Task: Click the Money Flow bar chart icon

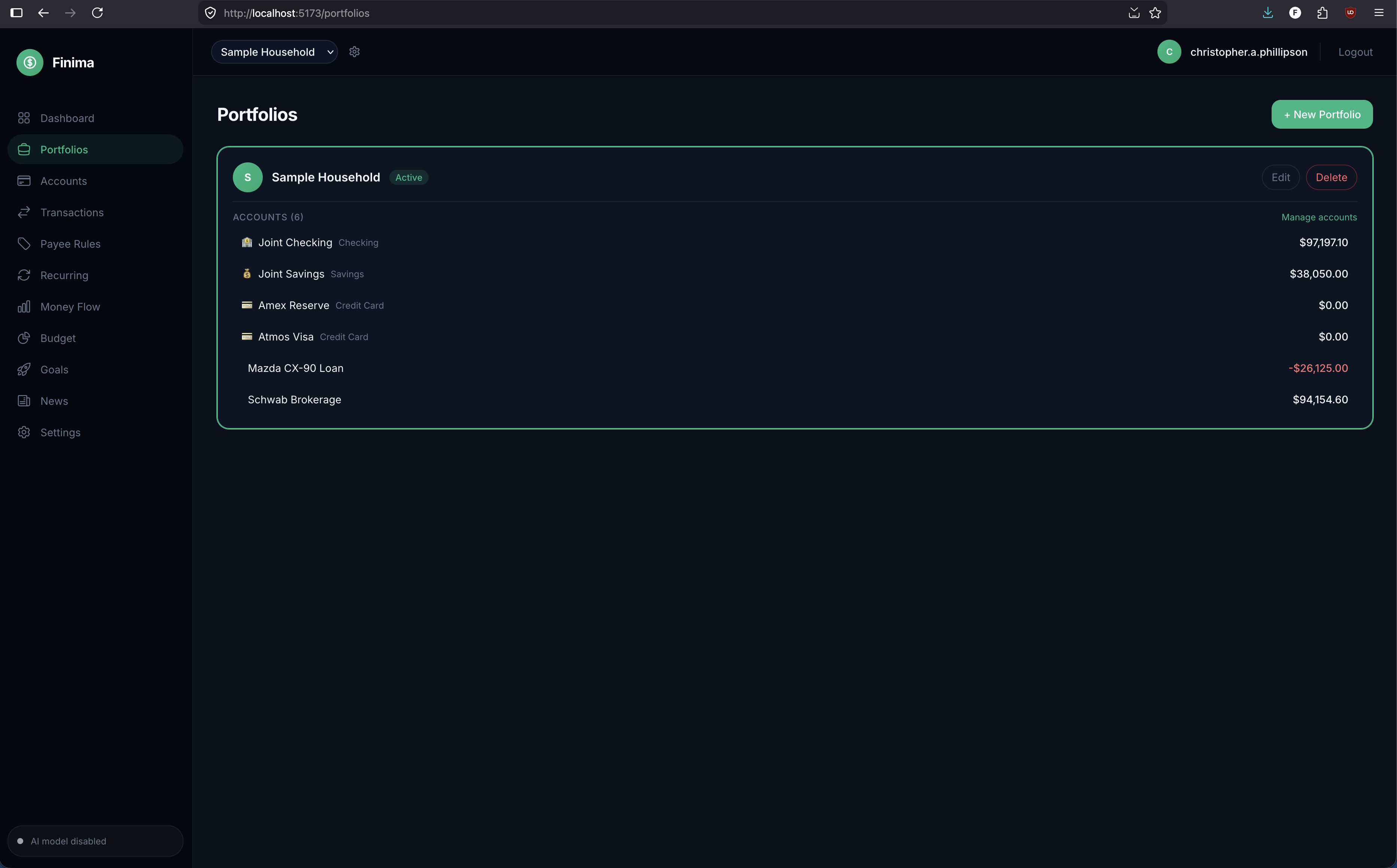Action: pyautogui.click(x=24, y=306)
